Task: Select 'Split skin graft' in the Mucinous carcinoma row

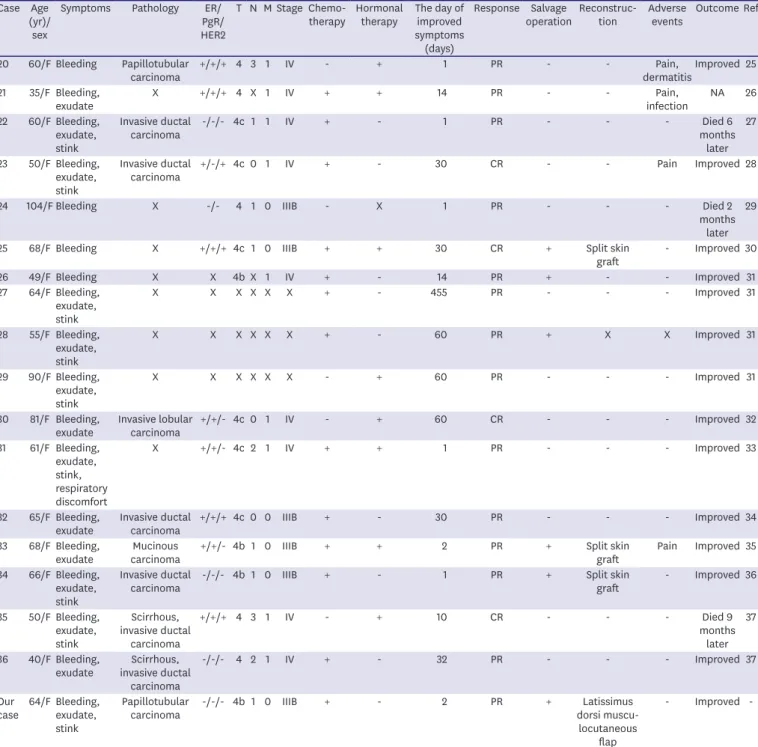Action: [608, 553]
